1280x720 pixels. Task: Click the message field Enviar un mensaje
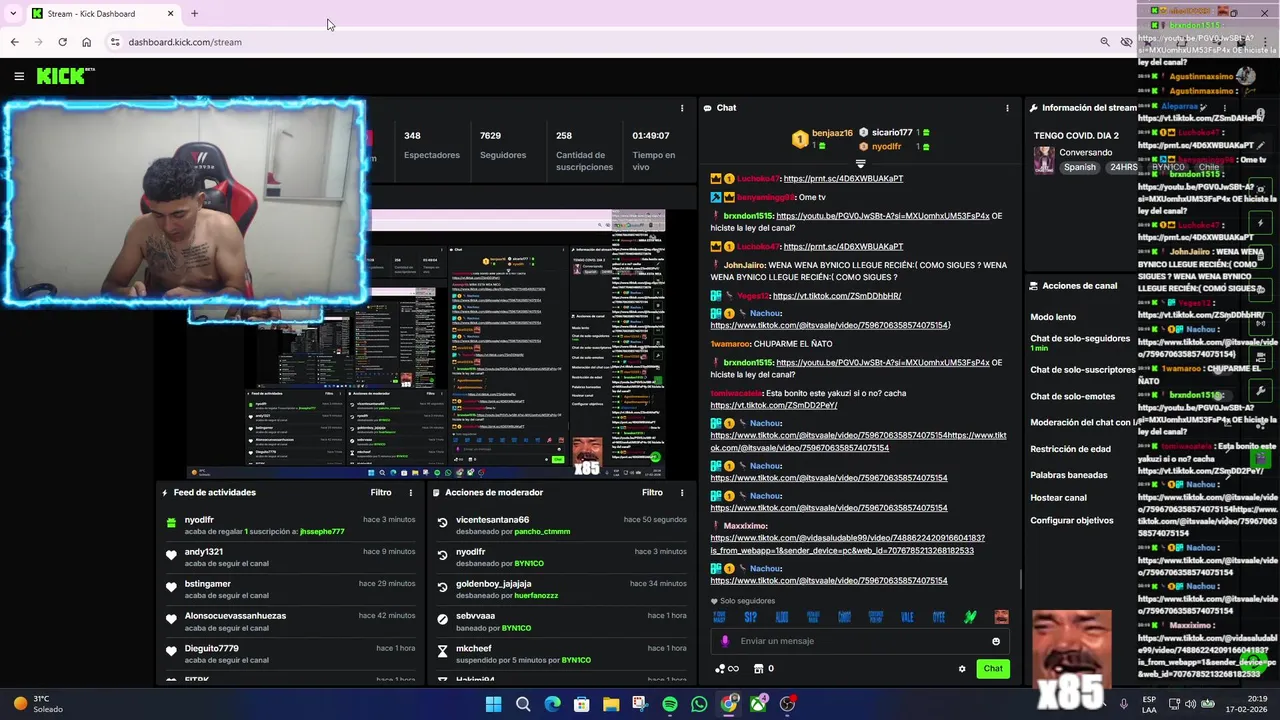click(858, 641)
